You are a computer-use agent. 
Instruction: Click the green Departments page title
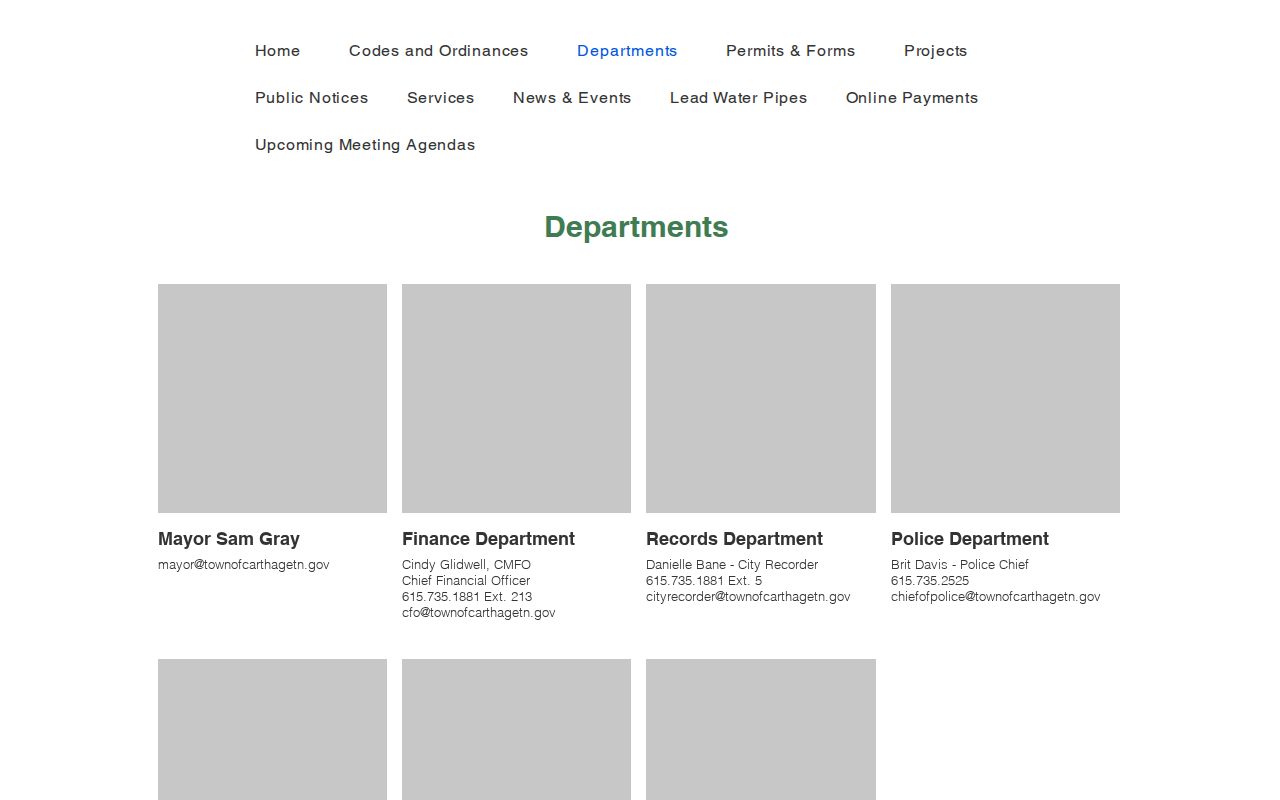pyautogui.click(x=636, y=227)
